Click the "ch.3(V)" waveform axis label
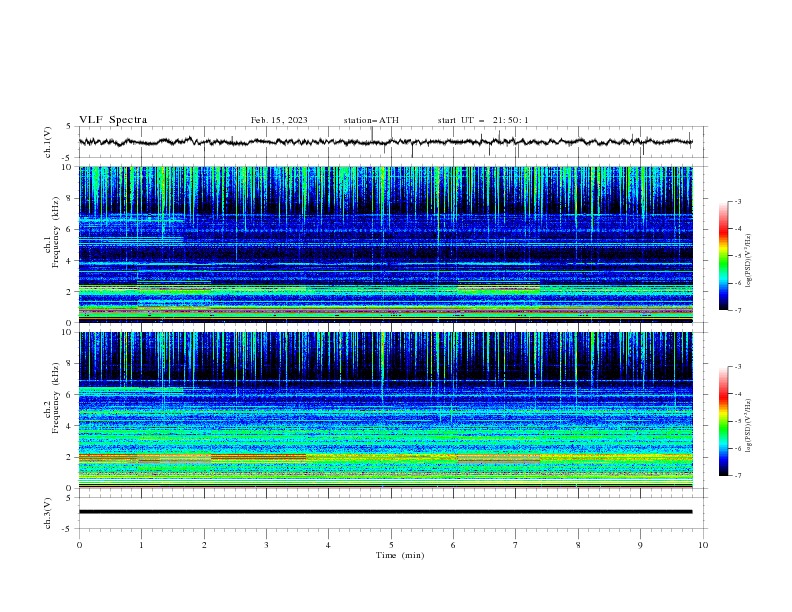This screenshot has height=612, width=792. click(x=48, y=513)
